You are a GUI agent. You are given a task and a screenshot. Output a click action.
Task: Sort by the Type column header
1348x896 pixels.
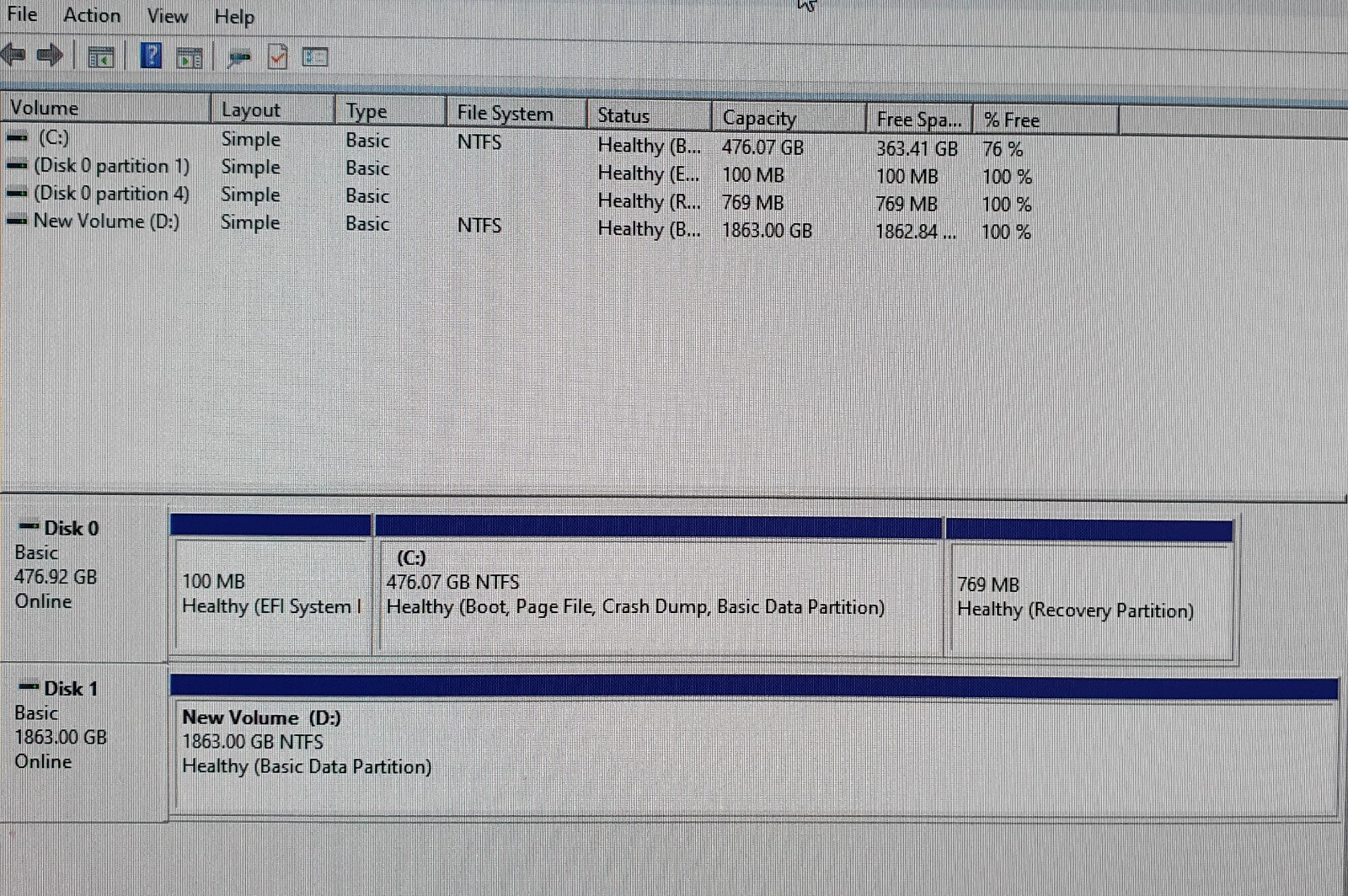(x=391, y=111)
